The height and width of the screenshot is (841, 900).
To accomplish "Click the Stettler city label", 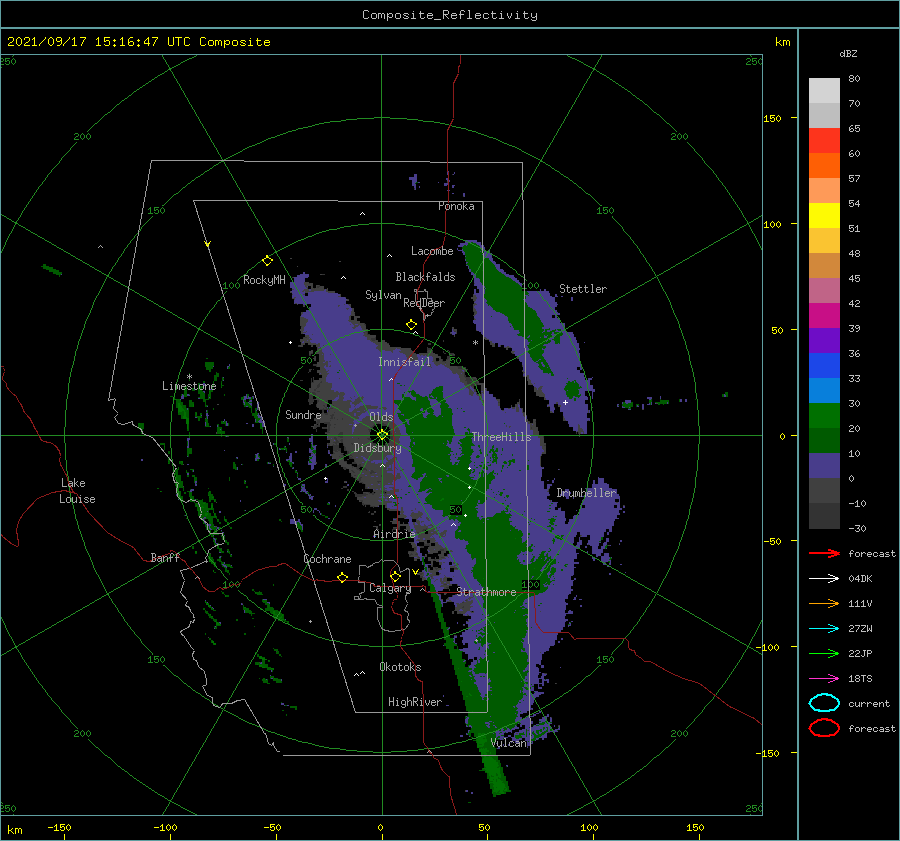I will pyautogui.click(x=583, y=289).
